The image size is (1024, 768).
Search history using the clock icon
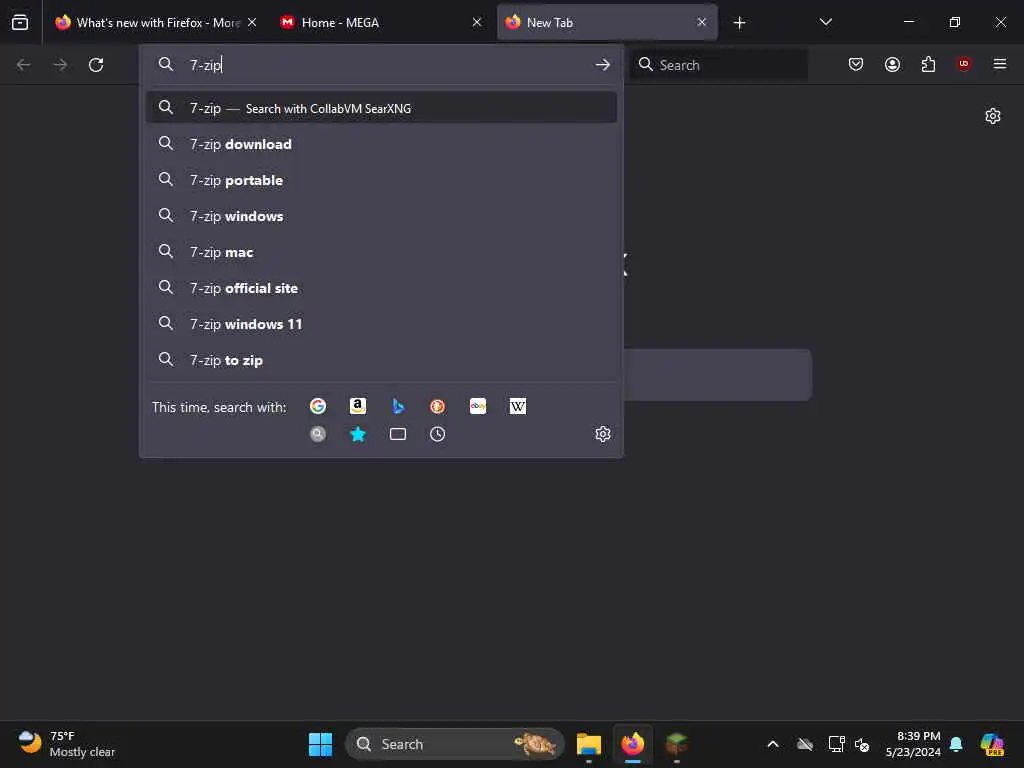(438, 434)
